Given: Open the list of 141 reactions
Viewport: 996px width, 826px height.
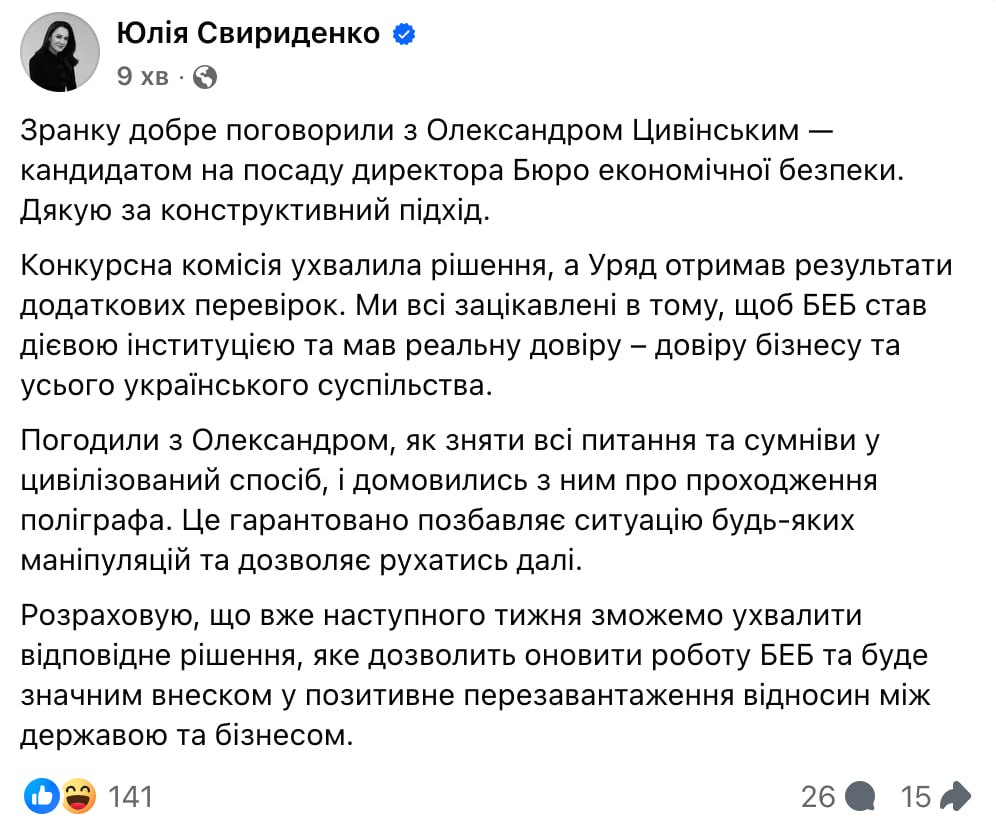Looking at the screenshot, I should [x=130, y=796].
